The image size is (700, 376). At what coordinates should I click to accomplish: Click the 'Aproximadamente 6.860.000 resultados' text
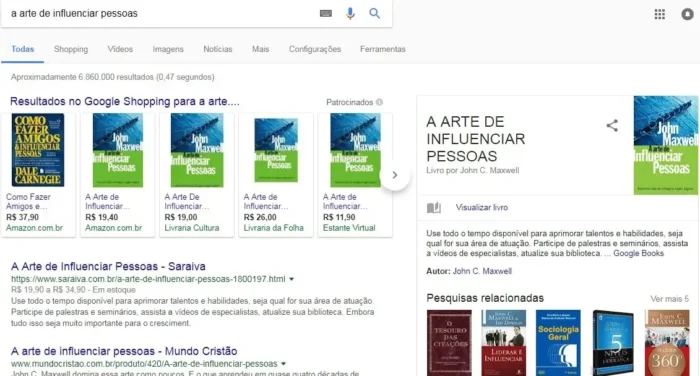pos(112,77)
